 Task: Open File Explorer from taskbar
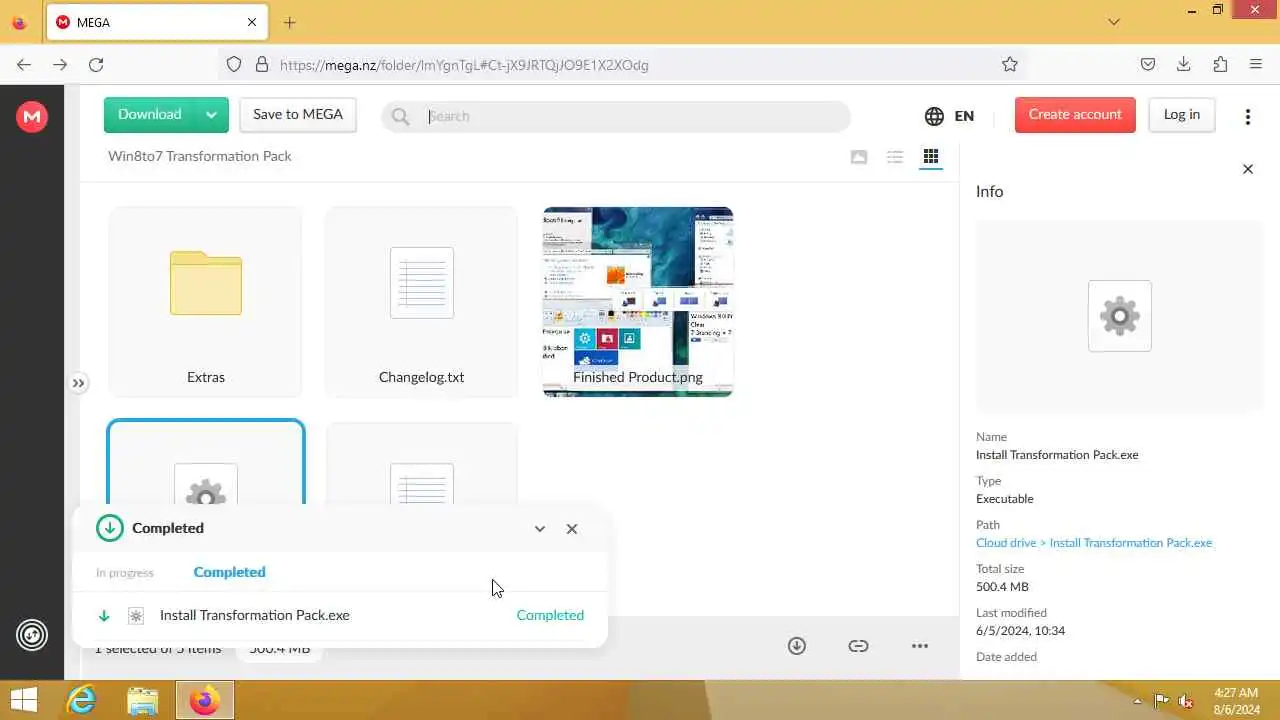pyautogui.click(x=143, y=700)
